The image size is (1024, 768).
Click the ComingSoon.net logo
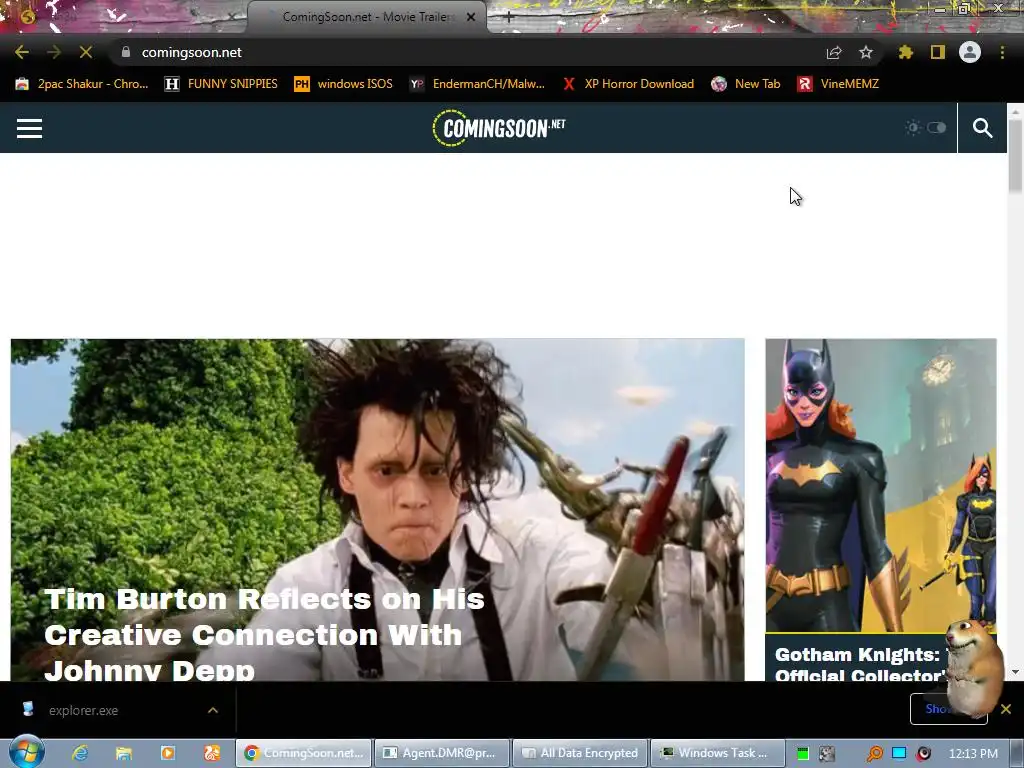[499, 128]
